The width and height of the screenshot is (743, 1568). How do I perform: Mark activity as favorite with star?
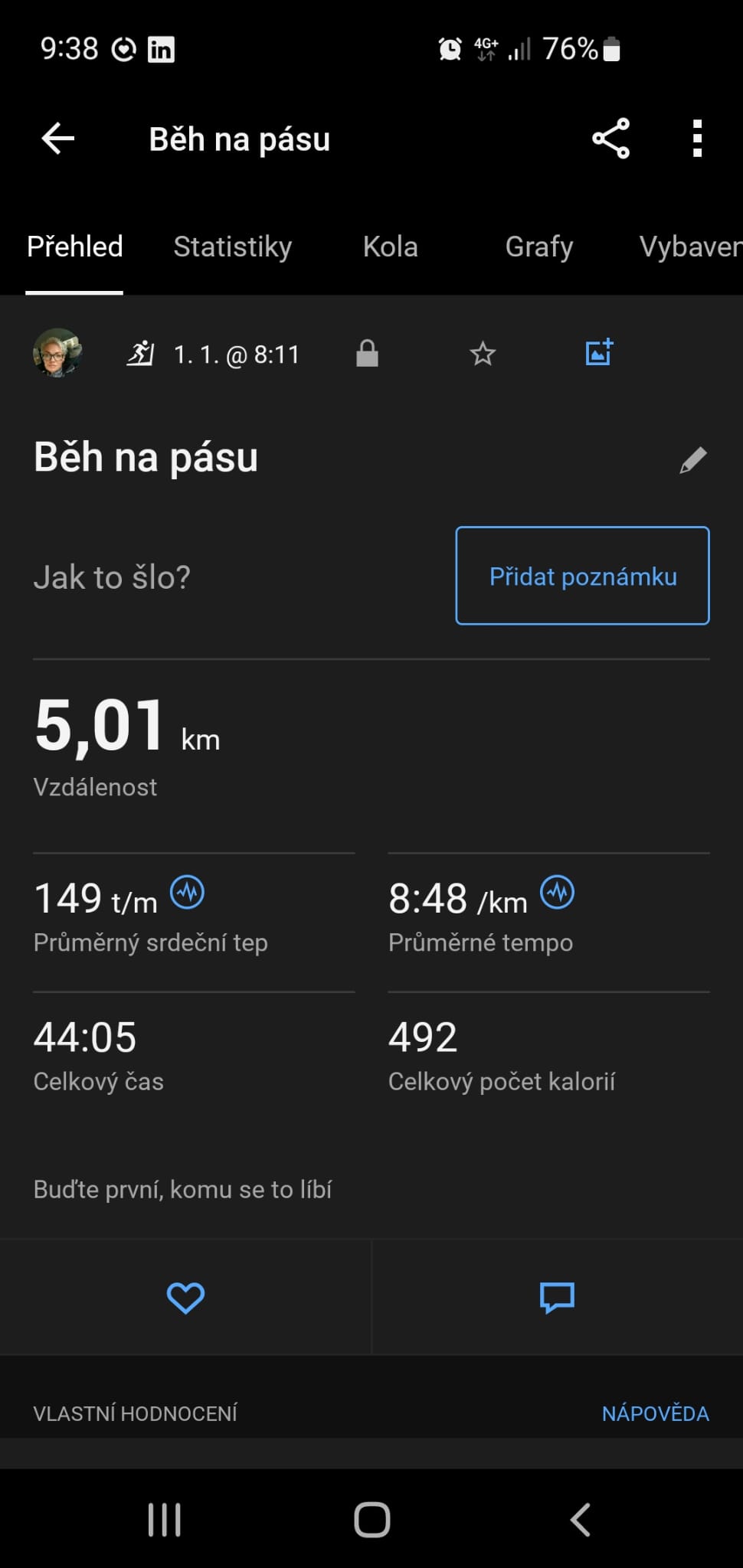coord(483,354)
